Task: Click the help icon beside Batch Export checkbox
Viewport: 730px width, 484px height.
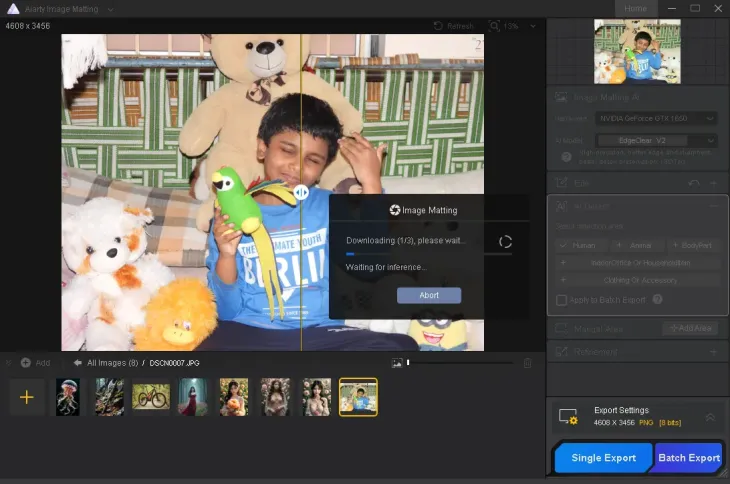Action: (x=657, y=299)
